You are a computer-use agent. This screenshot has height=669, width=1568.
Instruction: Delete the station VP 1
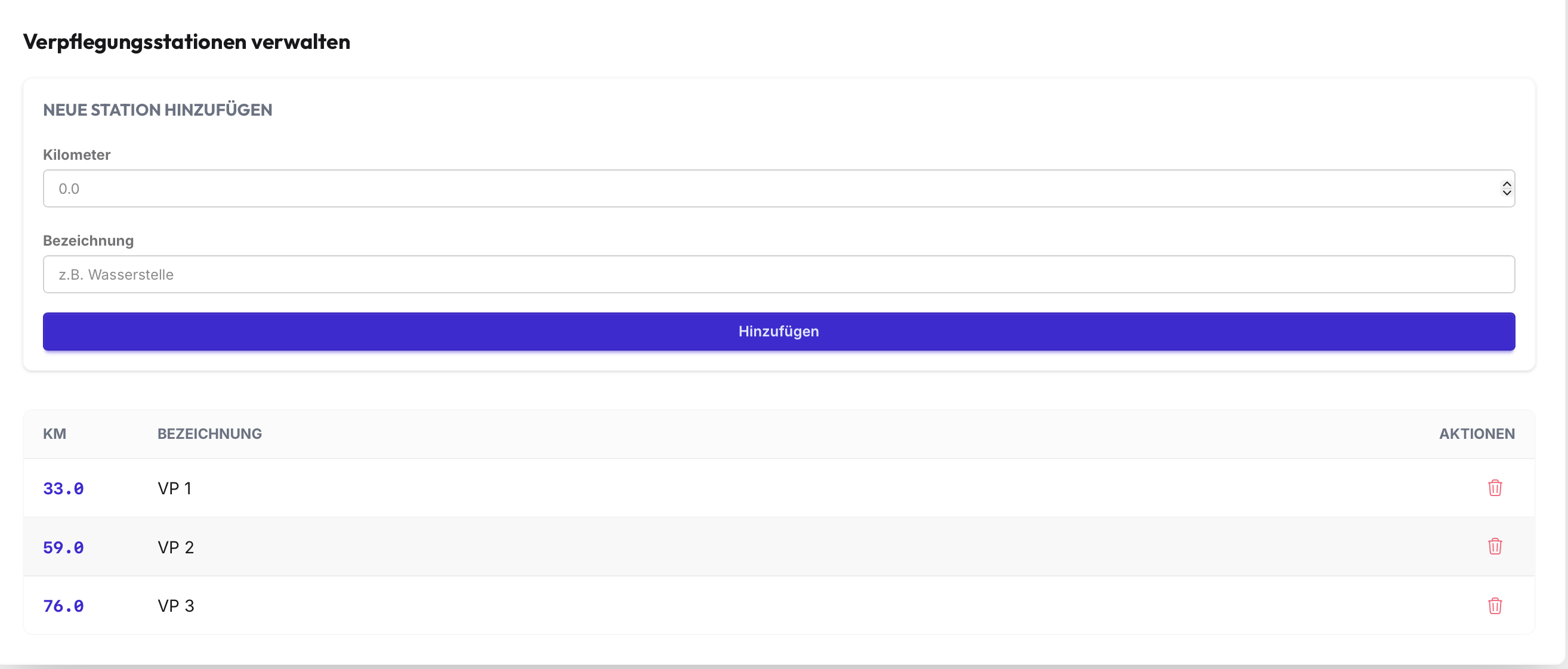tap(1496, 487)
